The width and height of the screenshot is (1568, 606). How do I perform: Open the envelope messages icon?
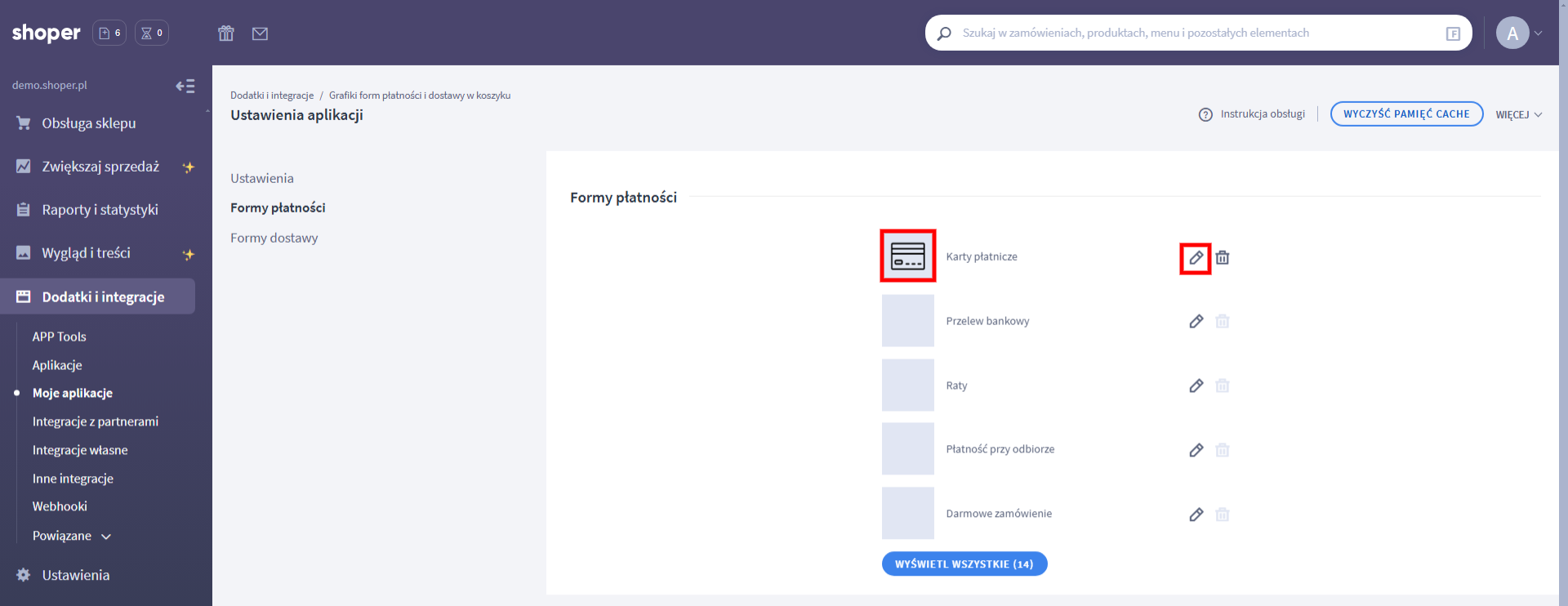click(x=260, y=33)
